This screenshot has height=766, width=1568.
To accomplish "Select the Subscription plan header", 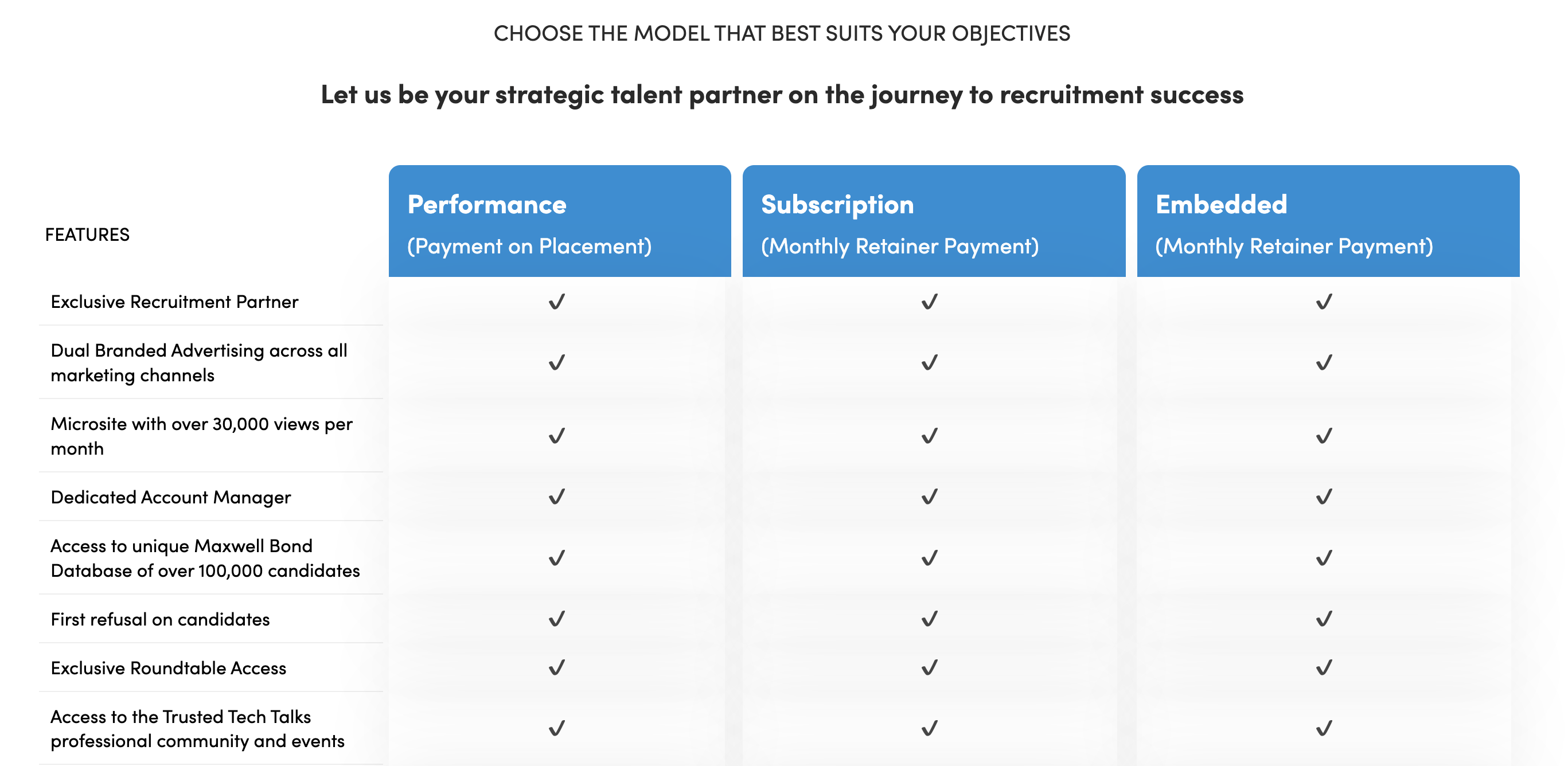I will pos(934,221).
